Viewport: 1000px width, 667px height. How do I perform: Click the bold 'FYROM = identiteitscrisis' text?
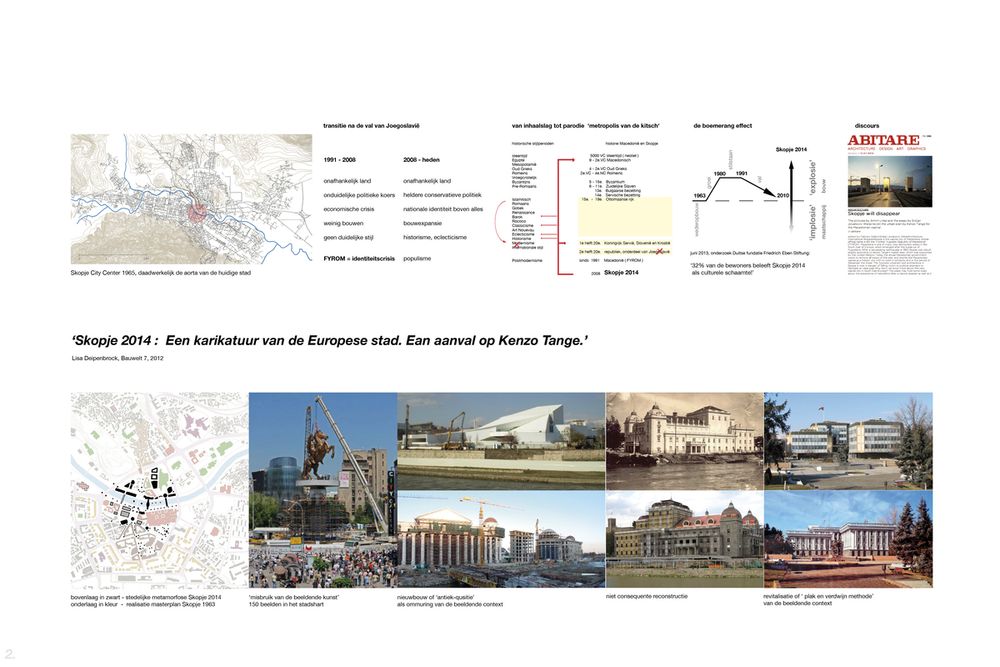coord(359,259)
